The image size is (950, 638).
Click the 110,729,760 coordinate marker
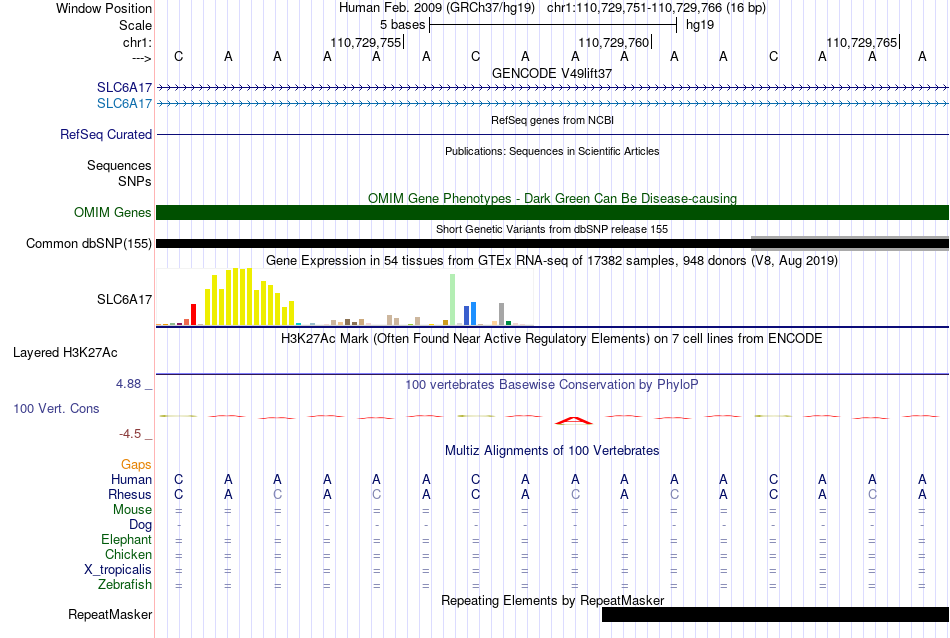[x=614, y=42]
